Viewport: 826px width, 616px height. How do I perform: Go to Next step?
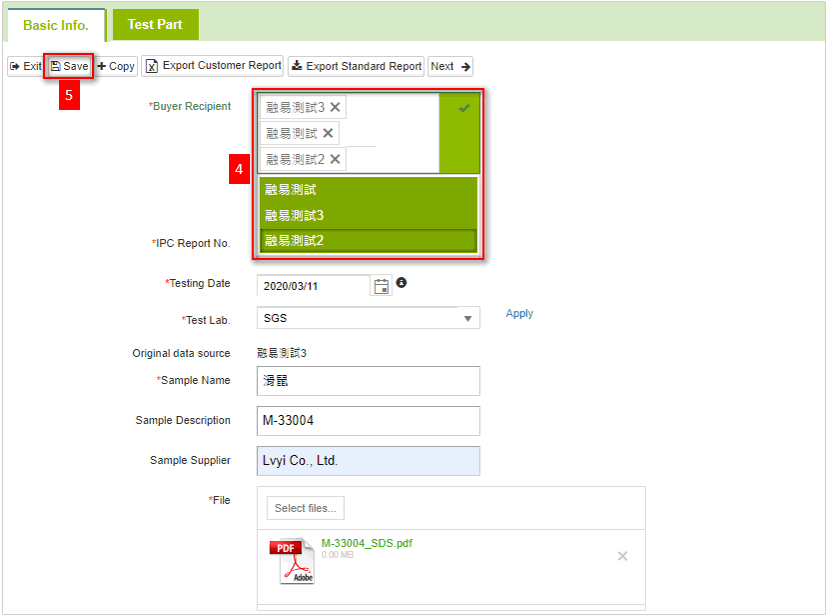[450, 66]
